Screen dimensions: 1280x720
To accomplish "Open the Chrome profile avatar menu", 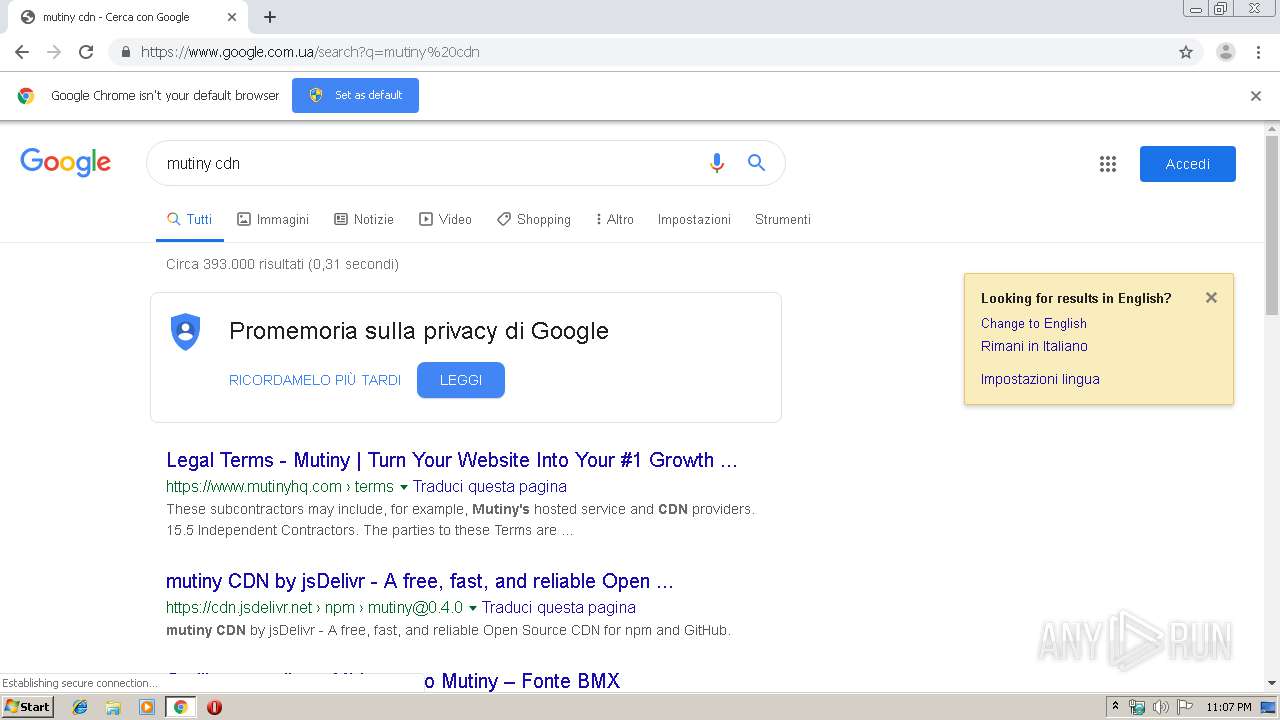I will tap(1225, 52).
